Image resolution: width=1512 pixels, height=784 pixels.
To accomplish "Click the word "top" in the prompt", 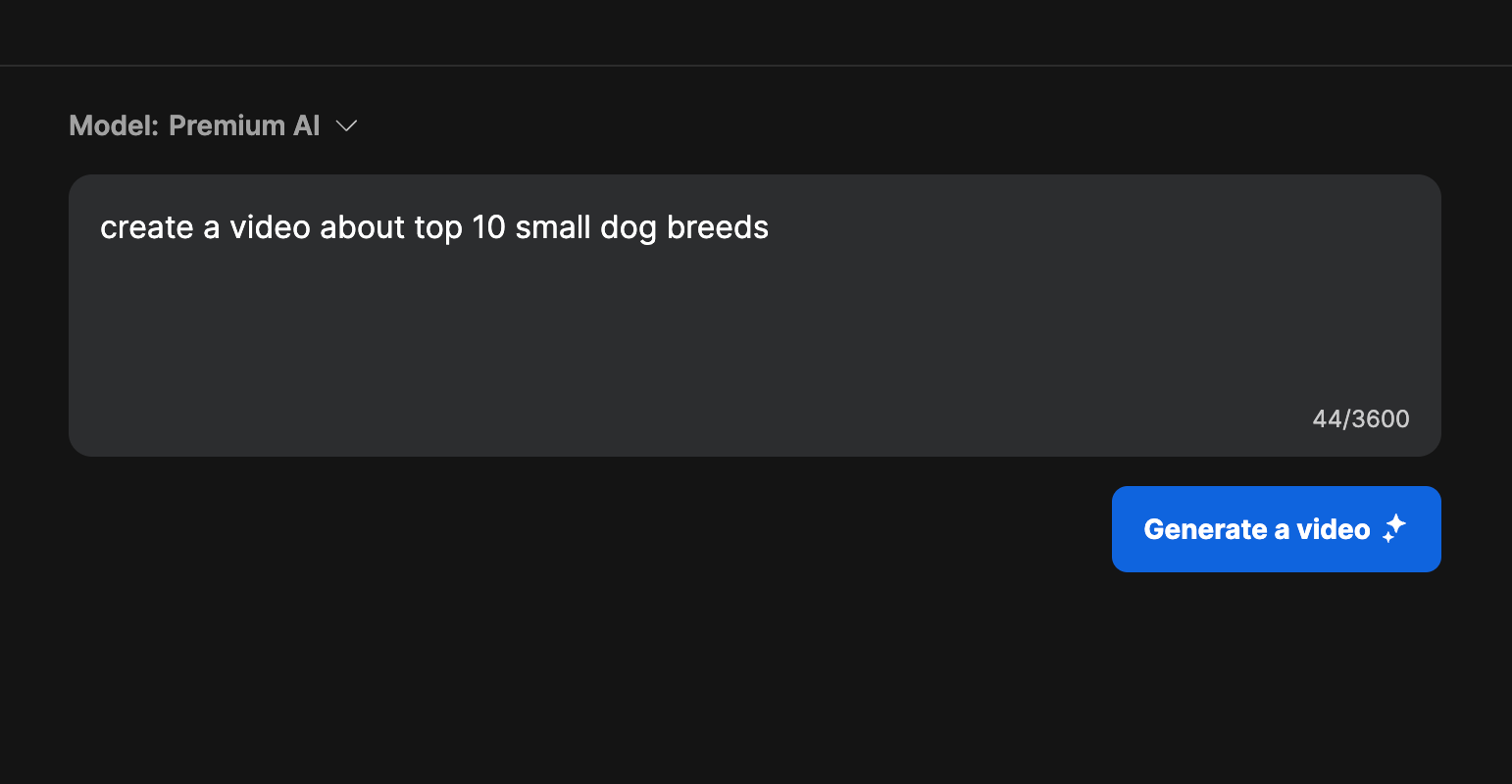I will tap(437, 227).
